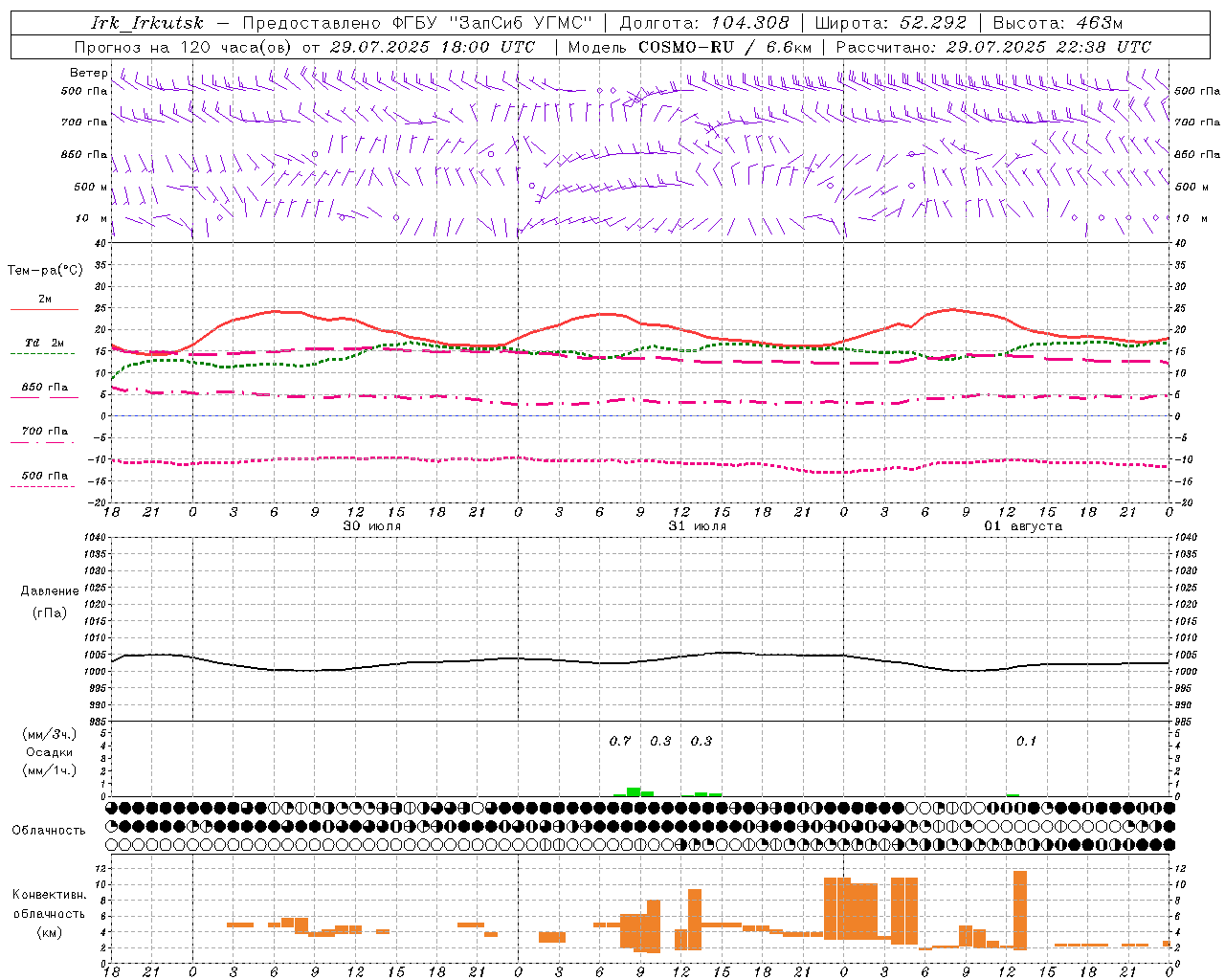
Task: Select the latitude value "Широта: 52.292"
Action: click(x=891, y=23)
